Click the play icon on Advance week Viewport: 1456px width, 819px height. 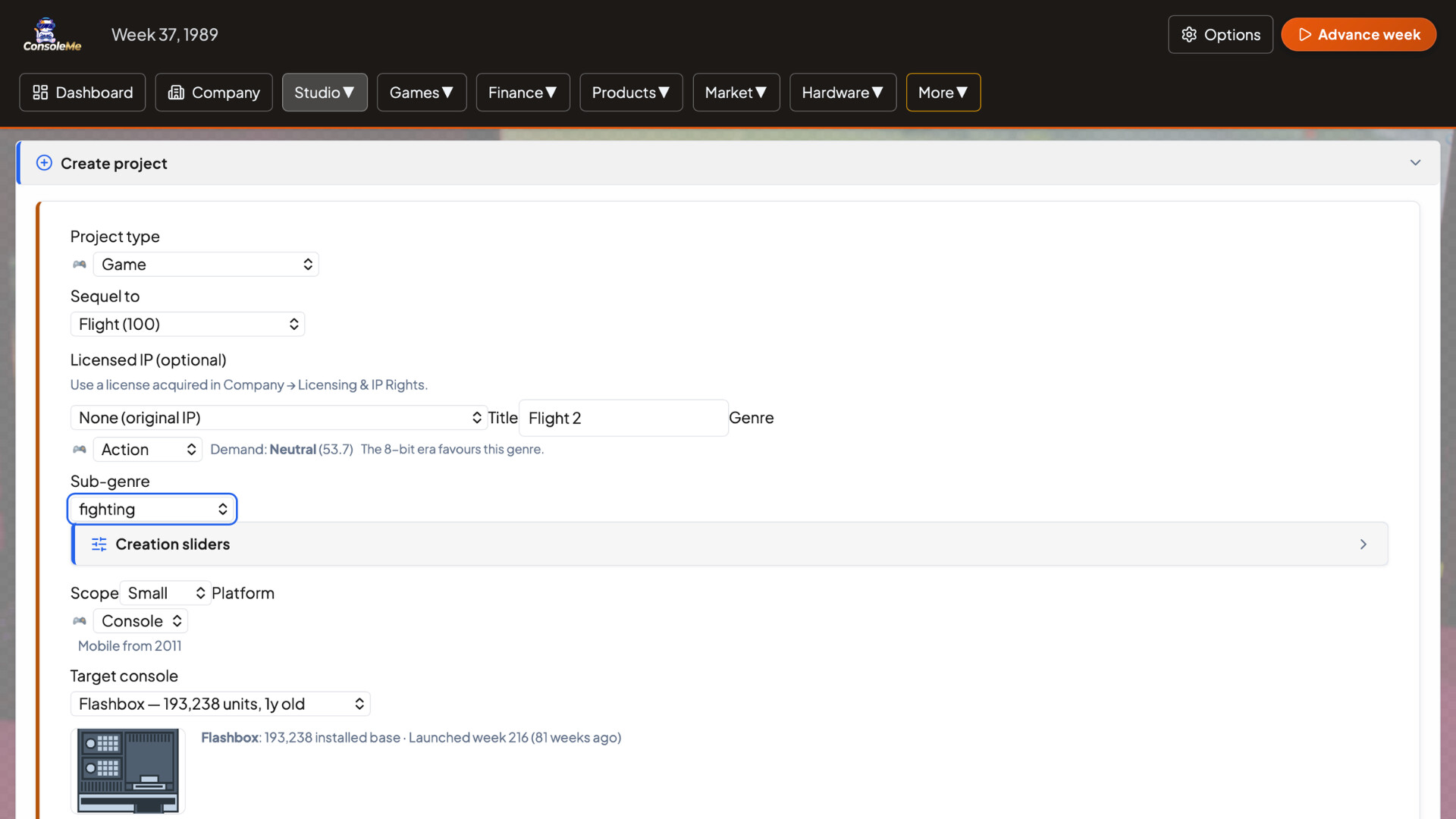coord(1305,34)
